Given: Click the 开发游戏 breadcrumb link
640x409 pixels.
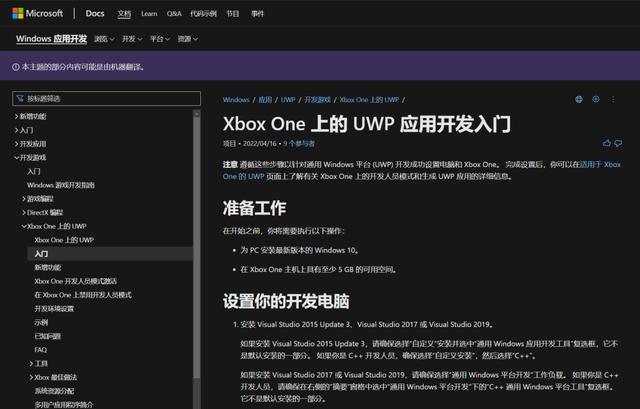Looking at the screenshot, I should 317,100.
